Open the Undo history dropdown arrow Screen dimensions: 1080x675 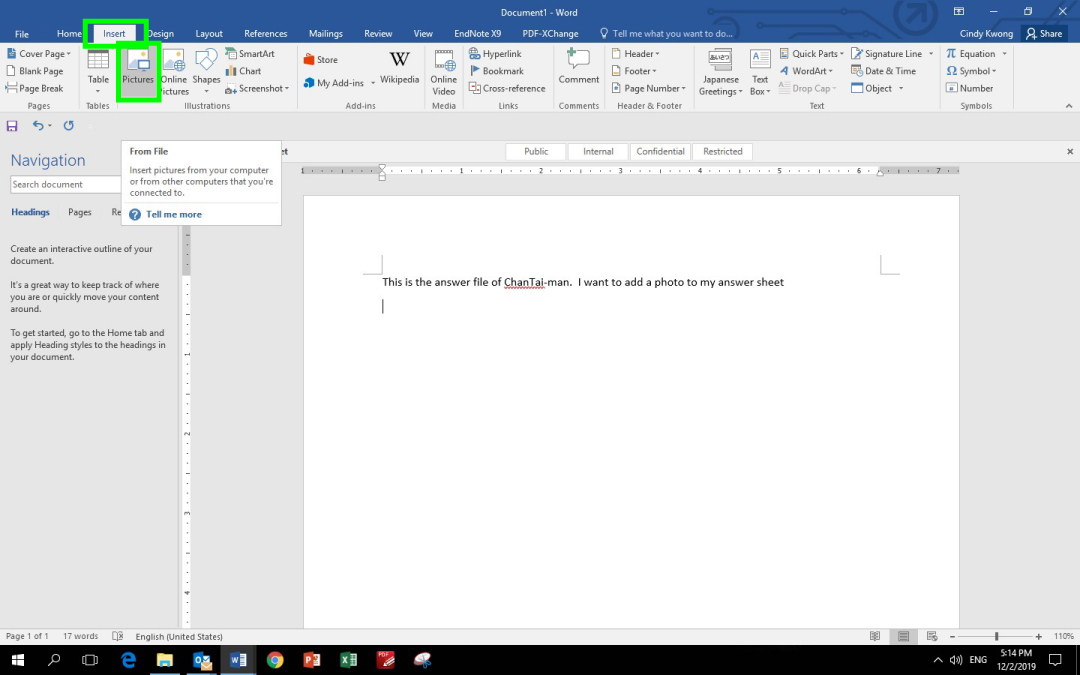pos(50,125)
